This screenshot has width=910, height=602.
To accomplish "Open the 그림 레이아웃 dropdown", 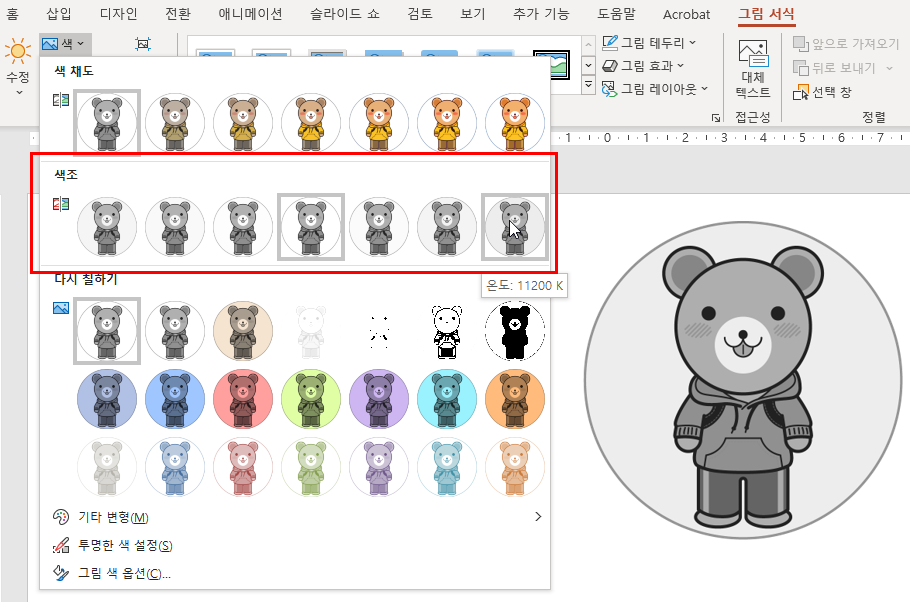I will click(x=705, y=89).
